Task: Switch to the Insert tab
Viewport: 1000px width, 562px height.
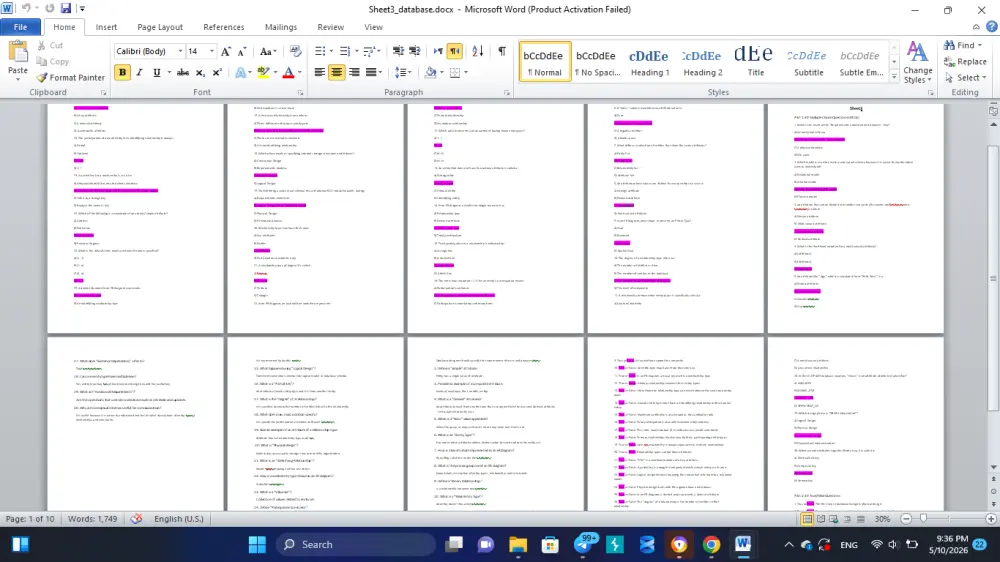Action: coord(106,27)
